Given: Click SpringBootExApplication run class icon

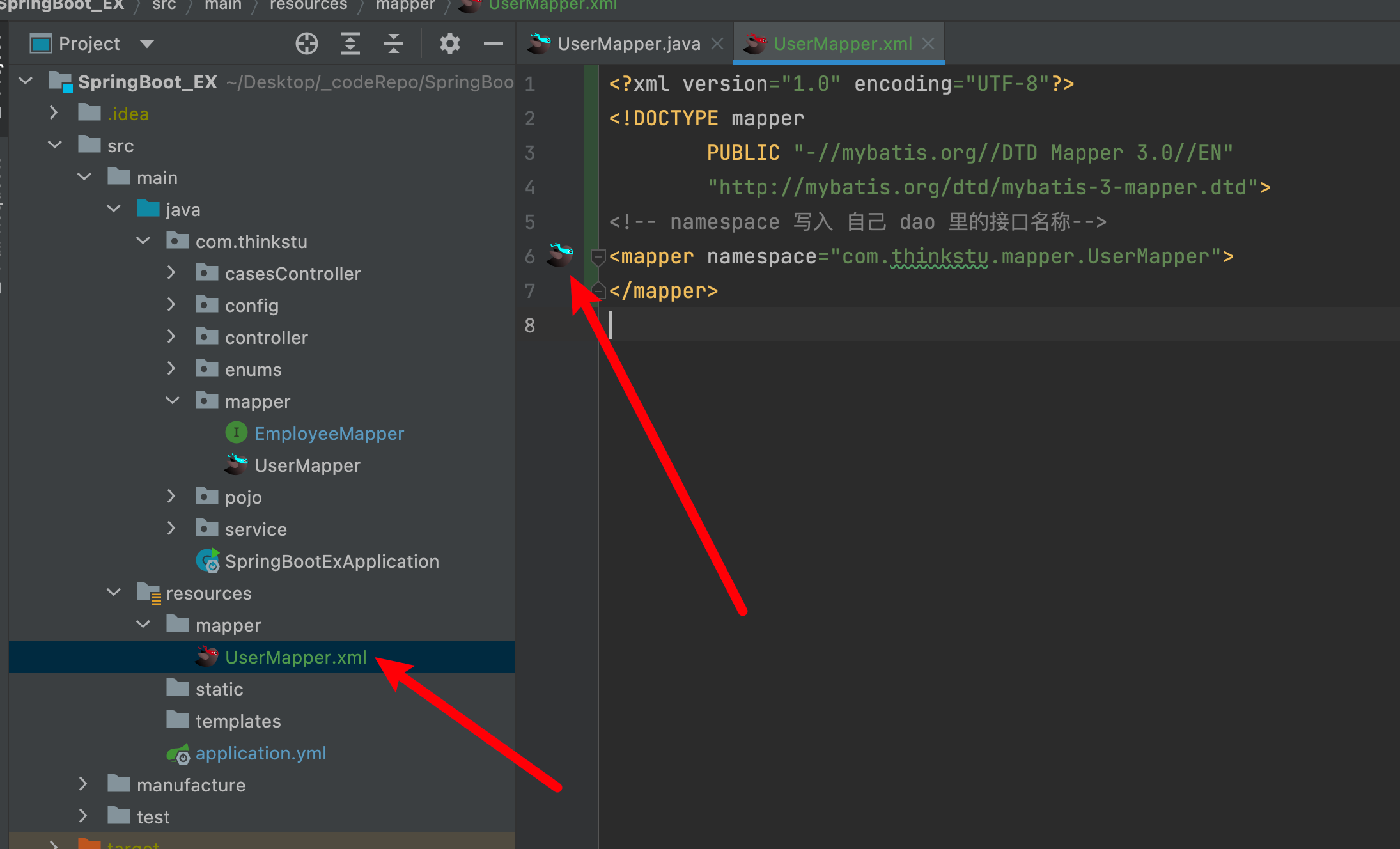Looking at the screenshot, I should [x=207, y=561].
